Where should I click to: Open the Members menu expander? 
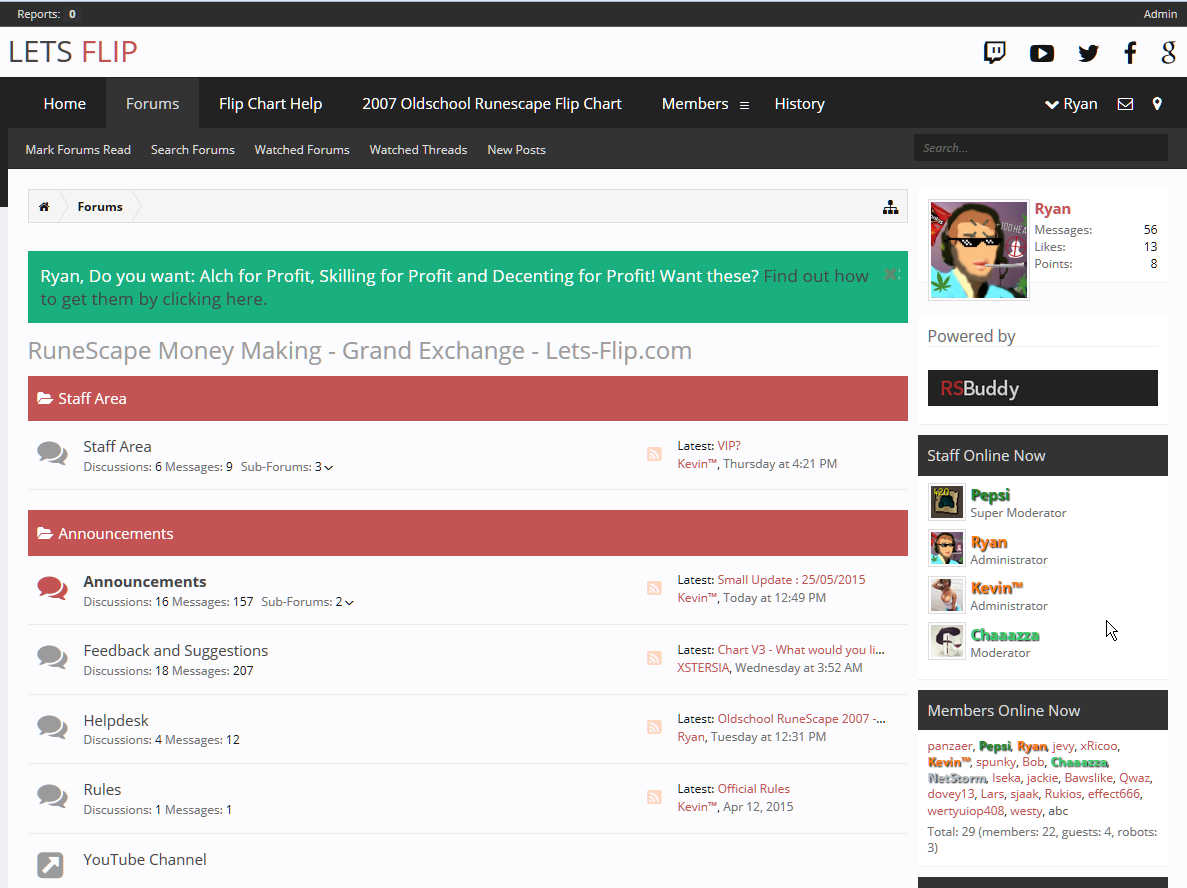pyautogui.click(x=744, y=105)
